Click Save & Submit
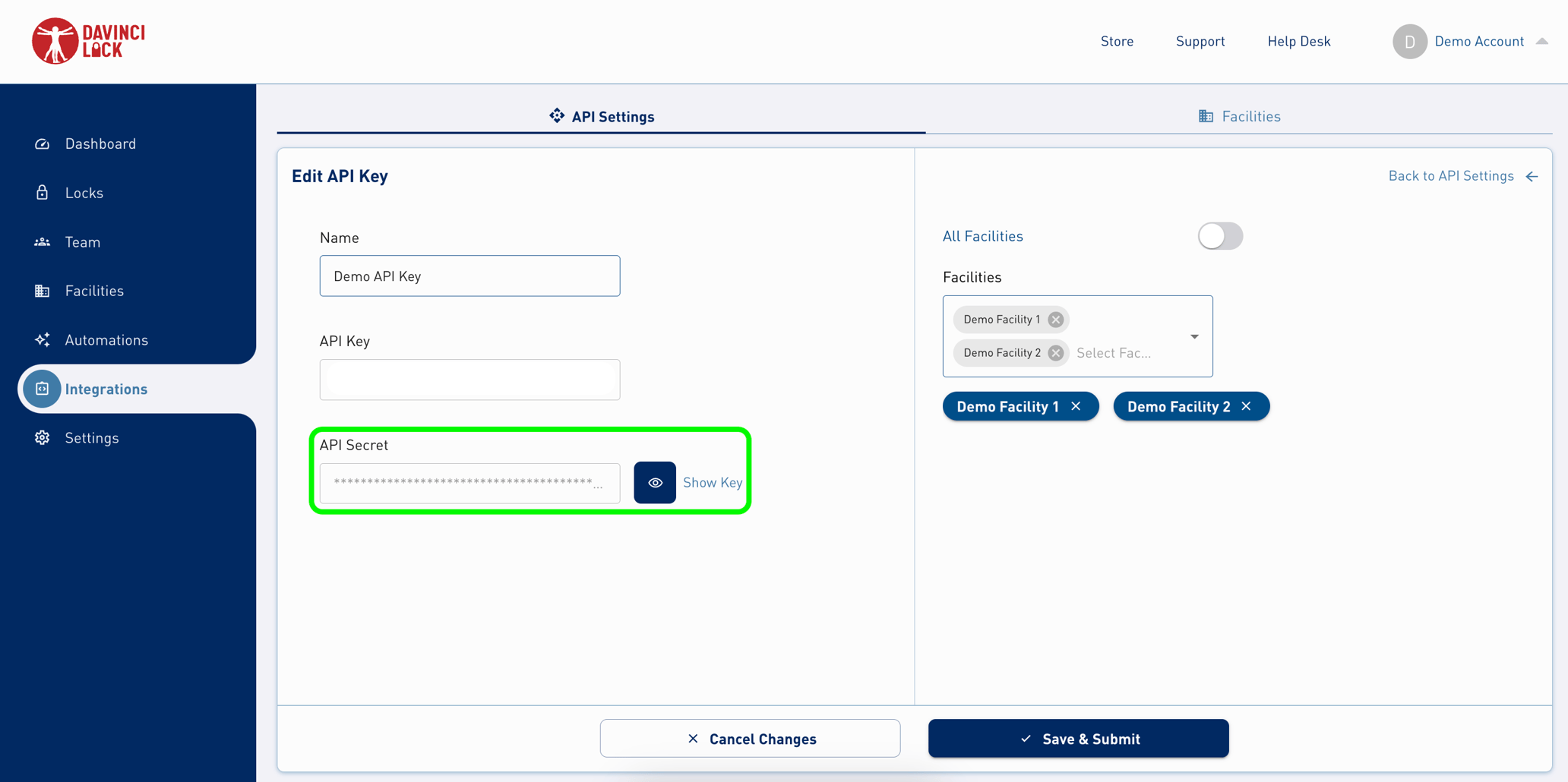 pyautogui.click(x=1078, y=738)
